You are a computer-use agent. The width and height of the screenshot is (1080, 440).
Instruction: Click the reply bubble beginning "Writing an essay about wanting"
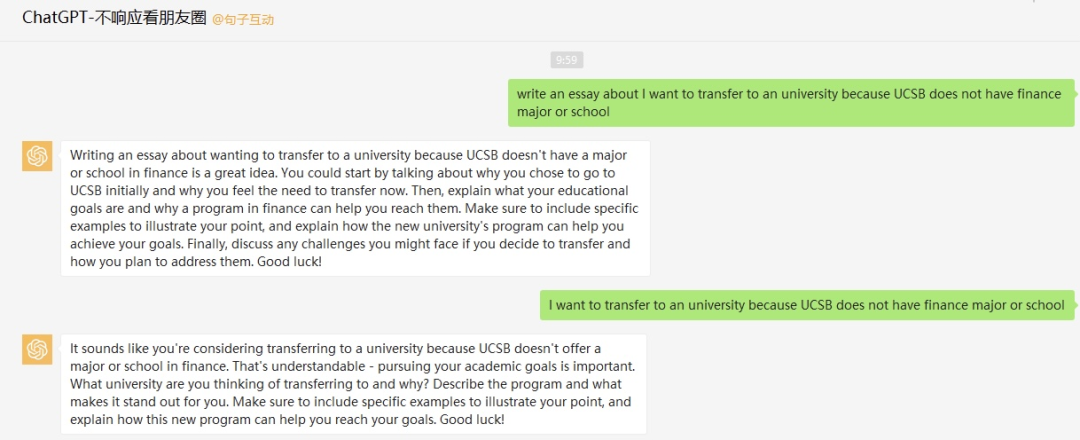355,209
